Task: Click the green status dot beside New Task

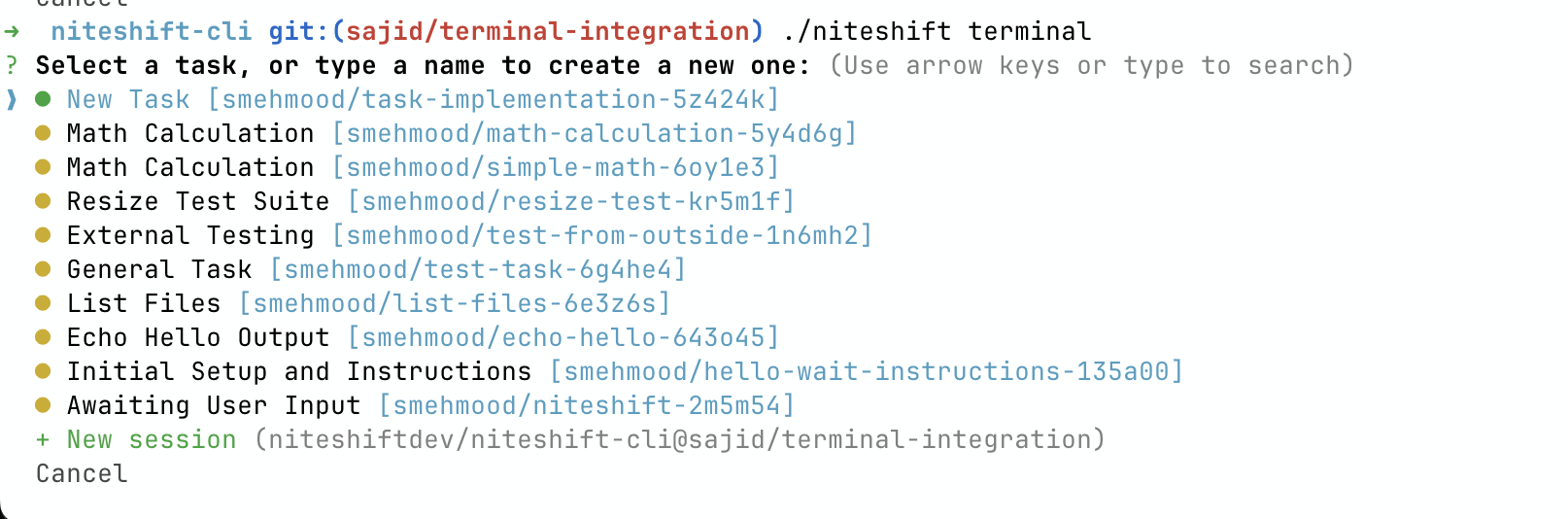Action: point(43,99)
